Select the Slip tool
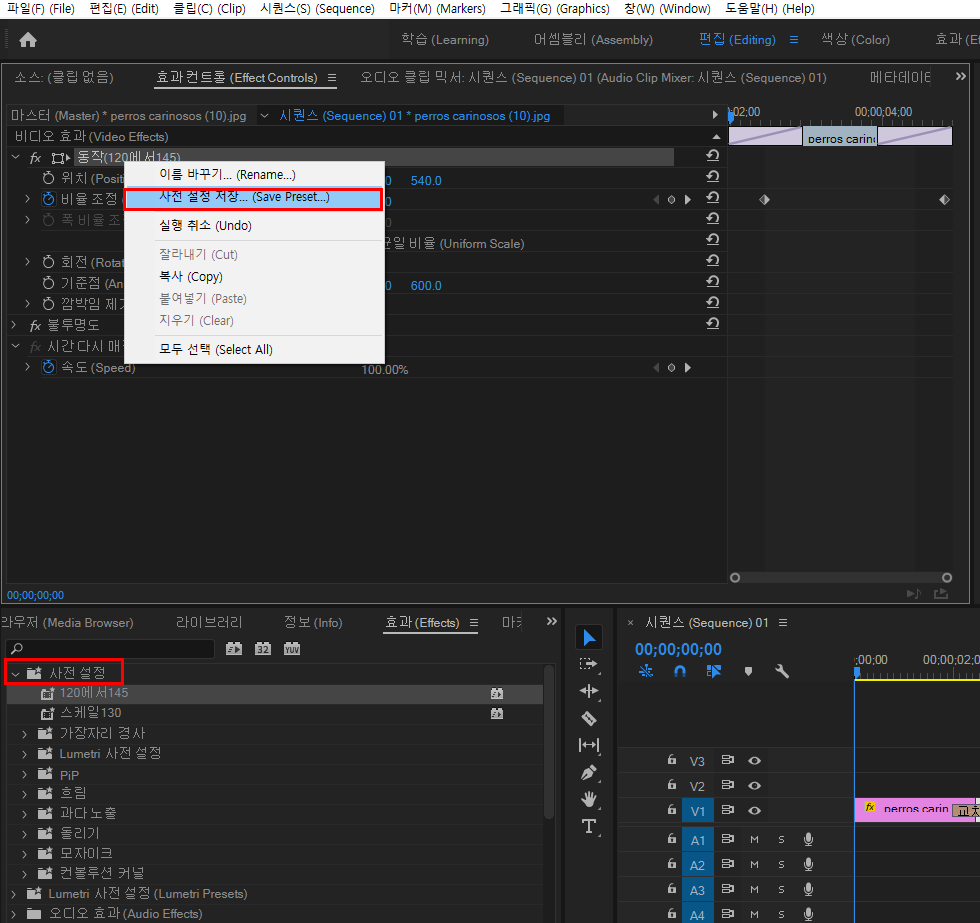 tap(589, 745)
